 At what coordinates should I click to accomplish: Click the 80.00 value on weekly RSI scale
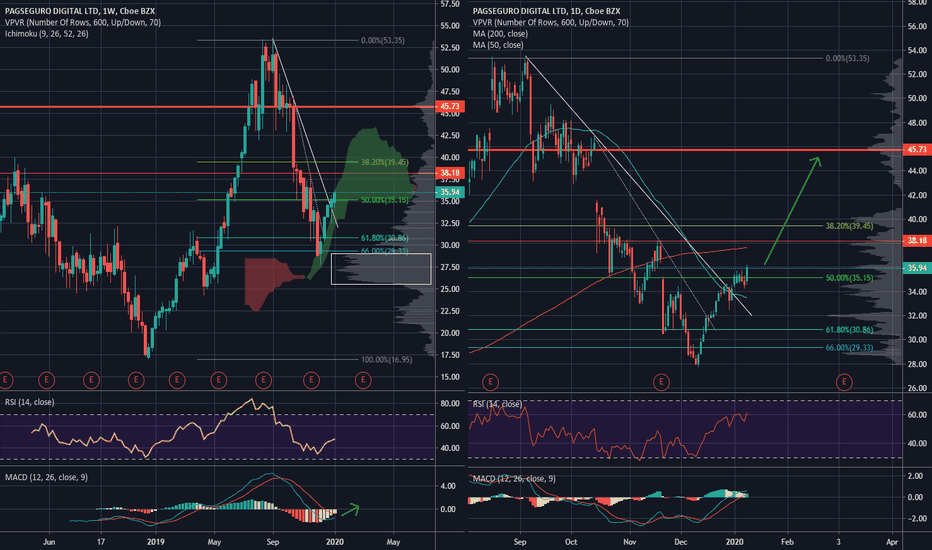tap(450, 403)
